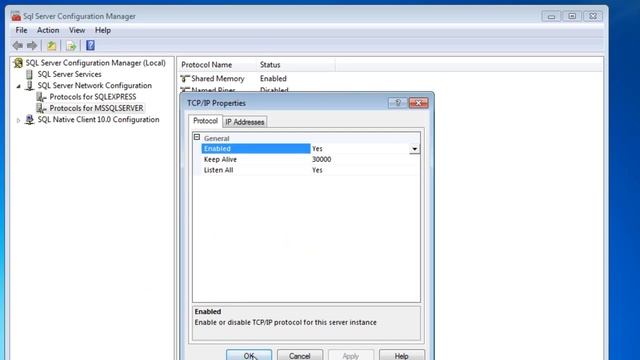Click the Help toolbar icon

(90, 45)
